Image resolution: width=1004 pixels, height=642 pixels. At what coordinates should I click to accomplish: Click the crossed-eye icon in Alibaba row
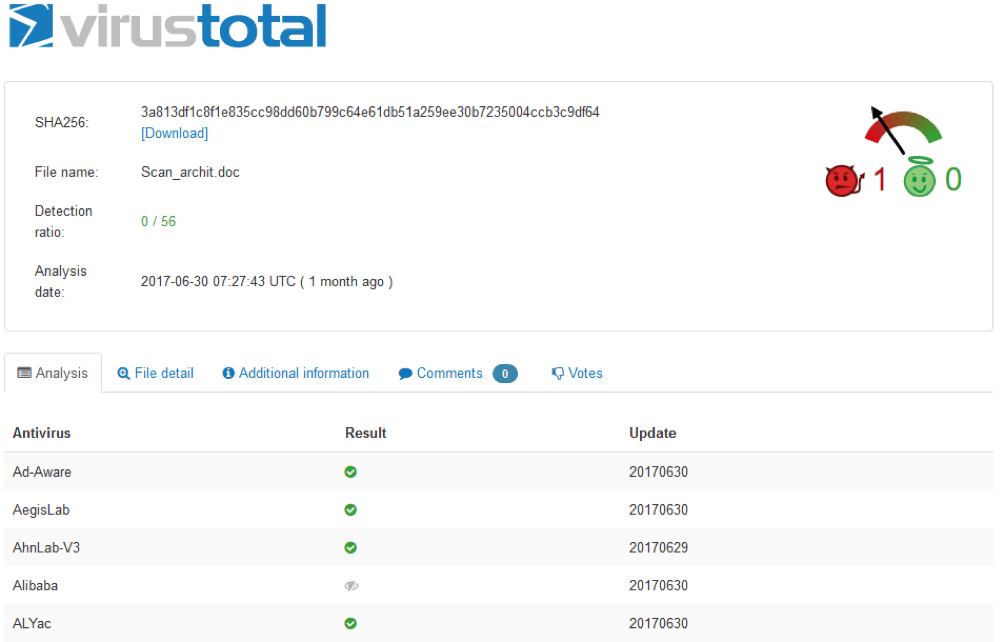(351, 586)
